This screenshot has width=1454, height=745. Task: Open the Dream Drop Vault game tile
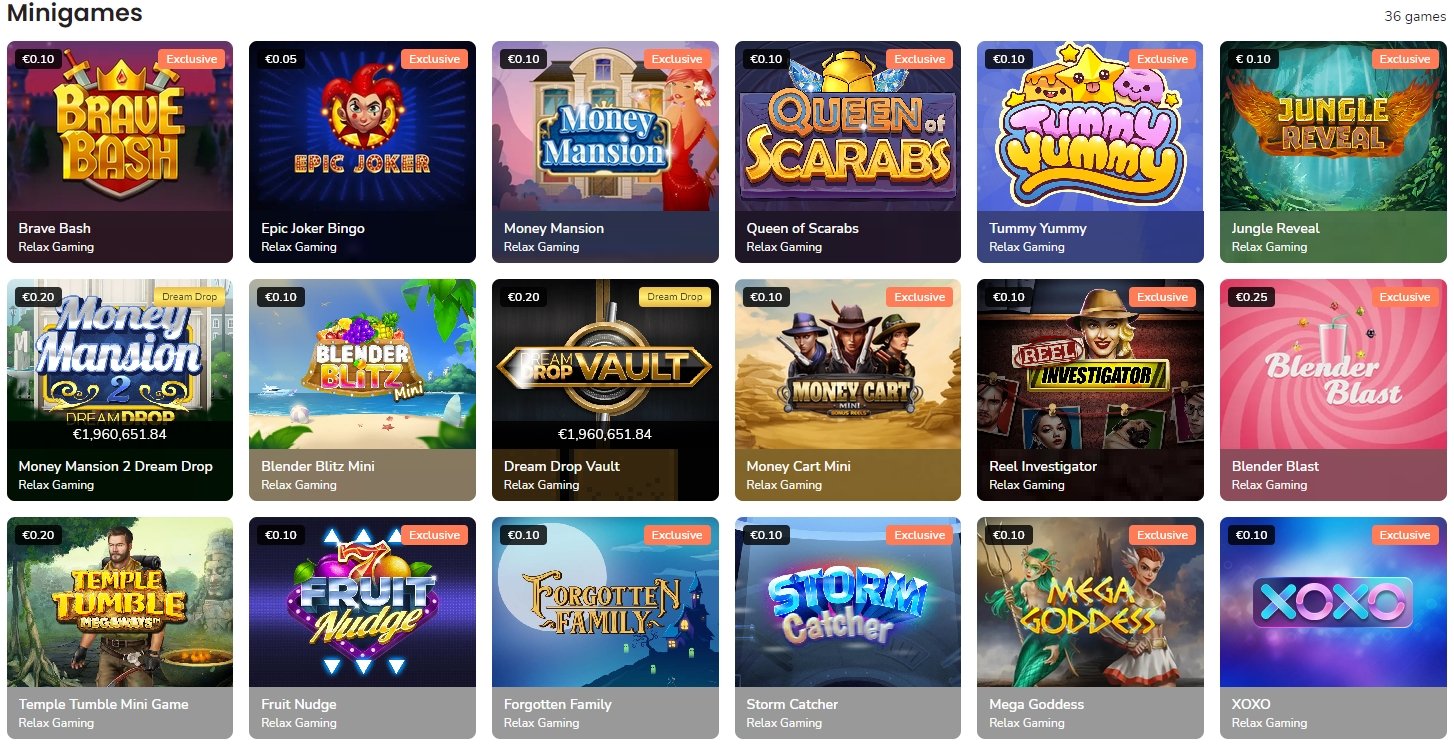[x=605, y=390]
